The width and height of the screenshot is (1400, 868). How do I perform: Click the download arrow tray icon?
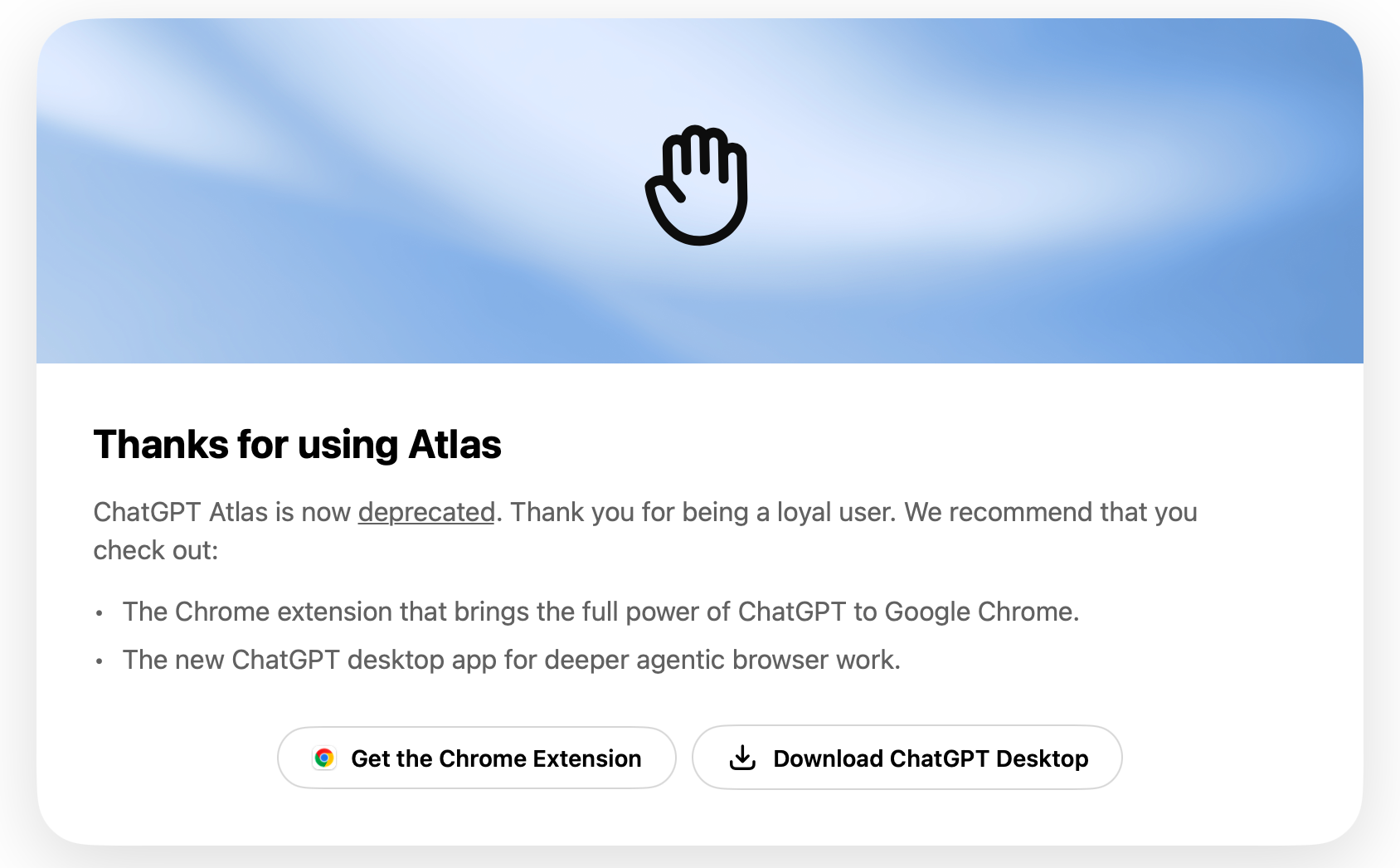tap(742, 758)
